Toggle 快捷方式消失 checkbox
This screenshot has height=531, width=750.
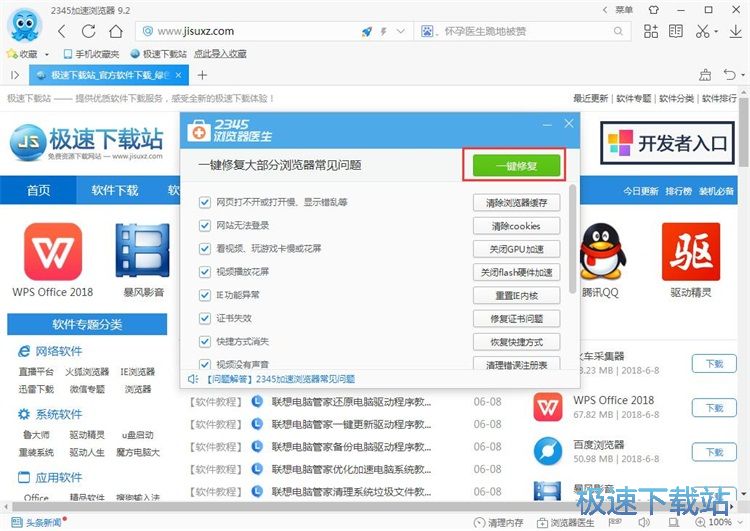pos(205,342)
